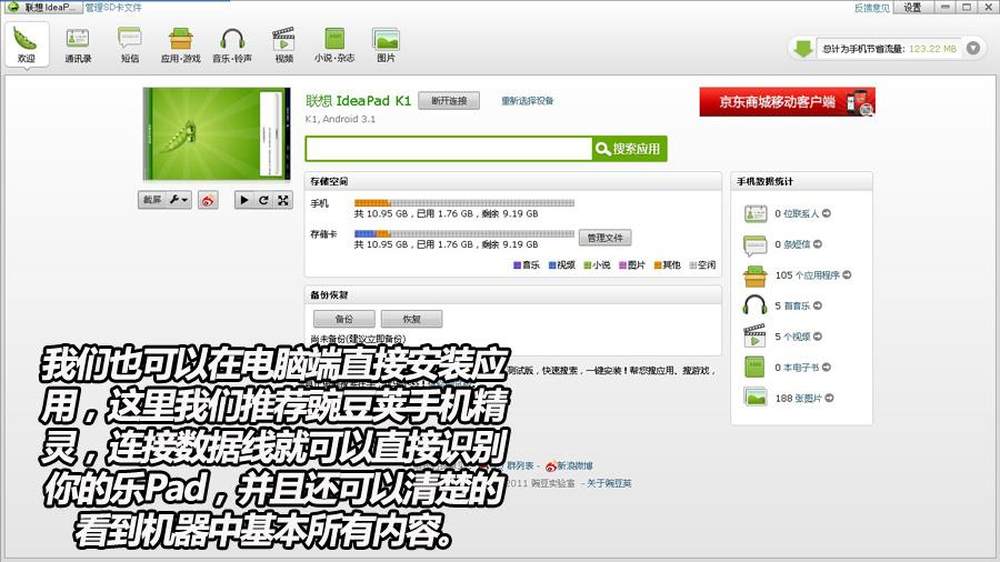Image resolution: width=1000 pixels, height=562 pixels.
Task: Expand device preview to fullscreen
Action: (282, 200)
